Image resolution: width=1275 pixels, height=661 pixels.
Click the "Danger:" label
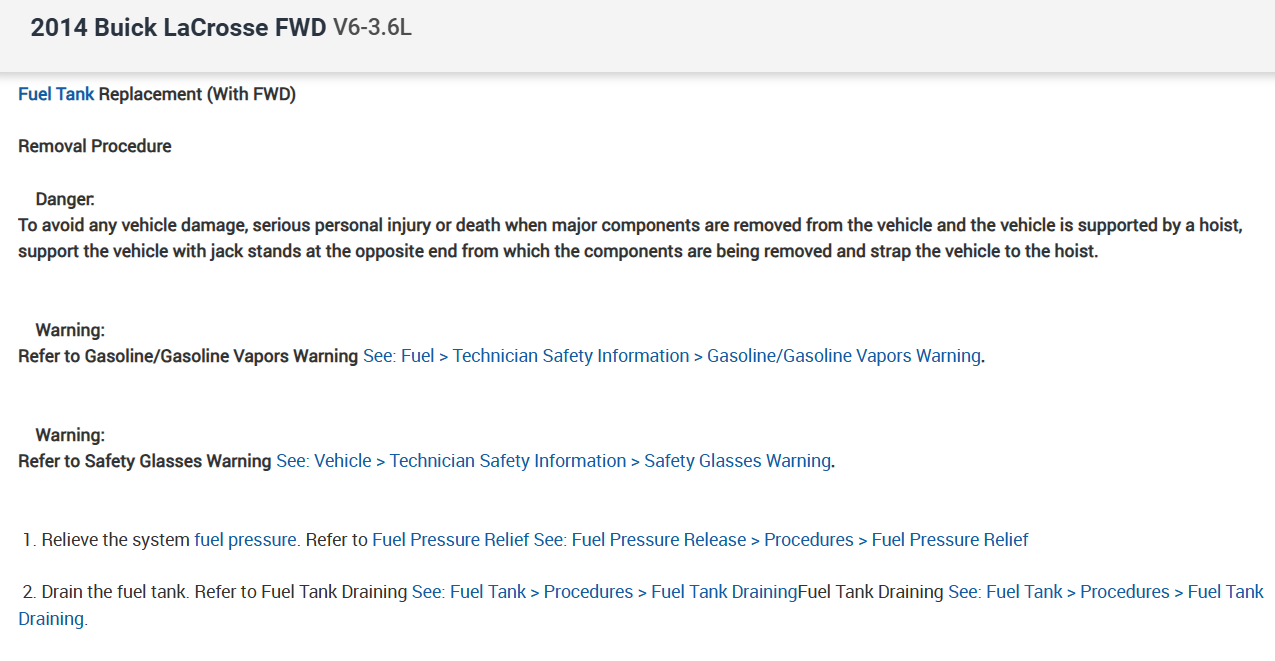(x=65, y=199)
